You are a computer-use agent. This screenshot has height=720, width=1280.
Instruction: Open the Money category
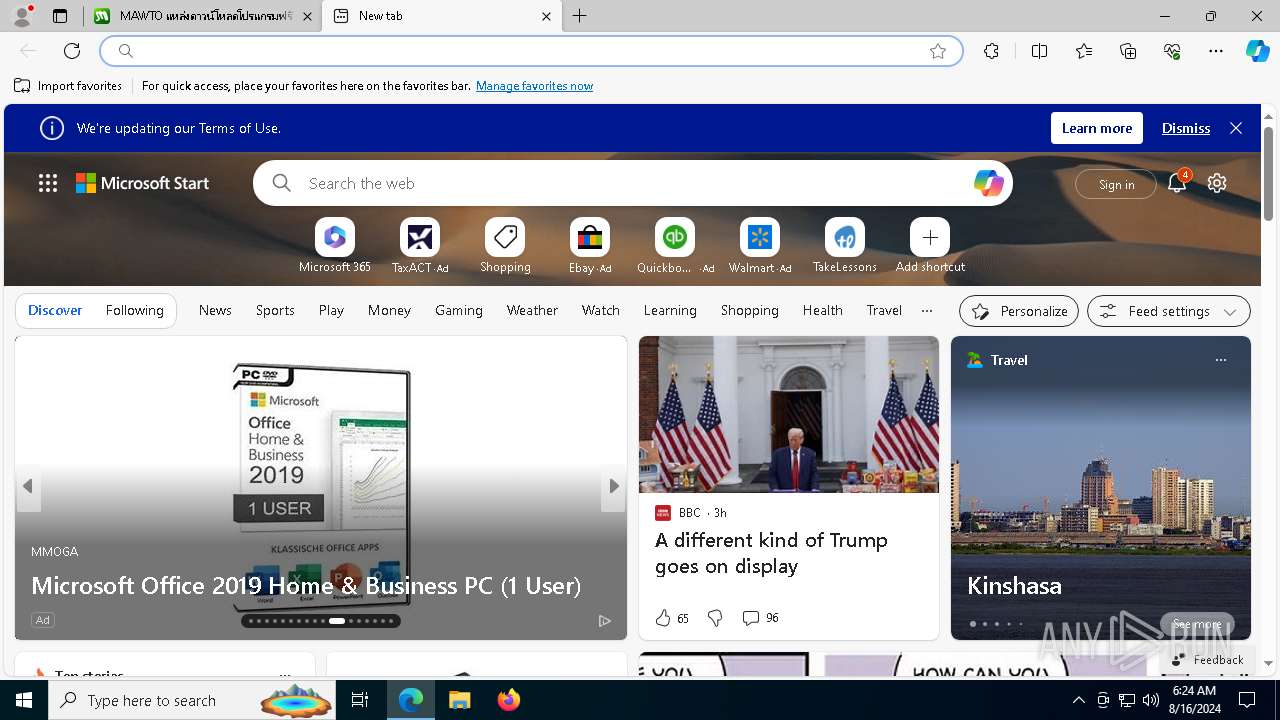[x=389, y=310]
